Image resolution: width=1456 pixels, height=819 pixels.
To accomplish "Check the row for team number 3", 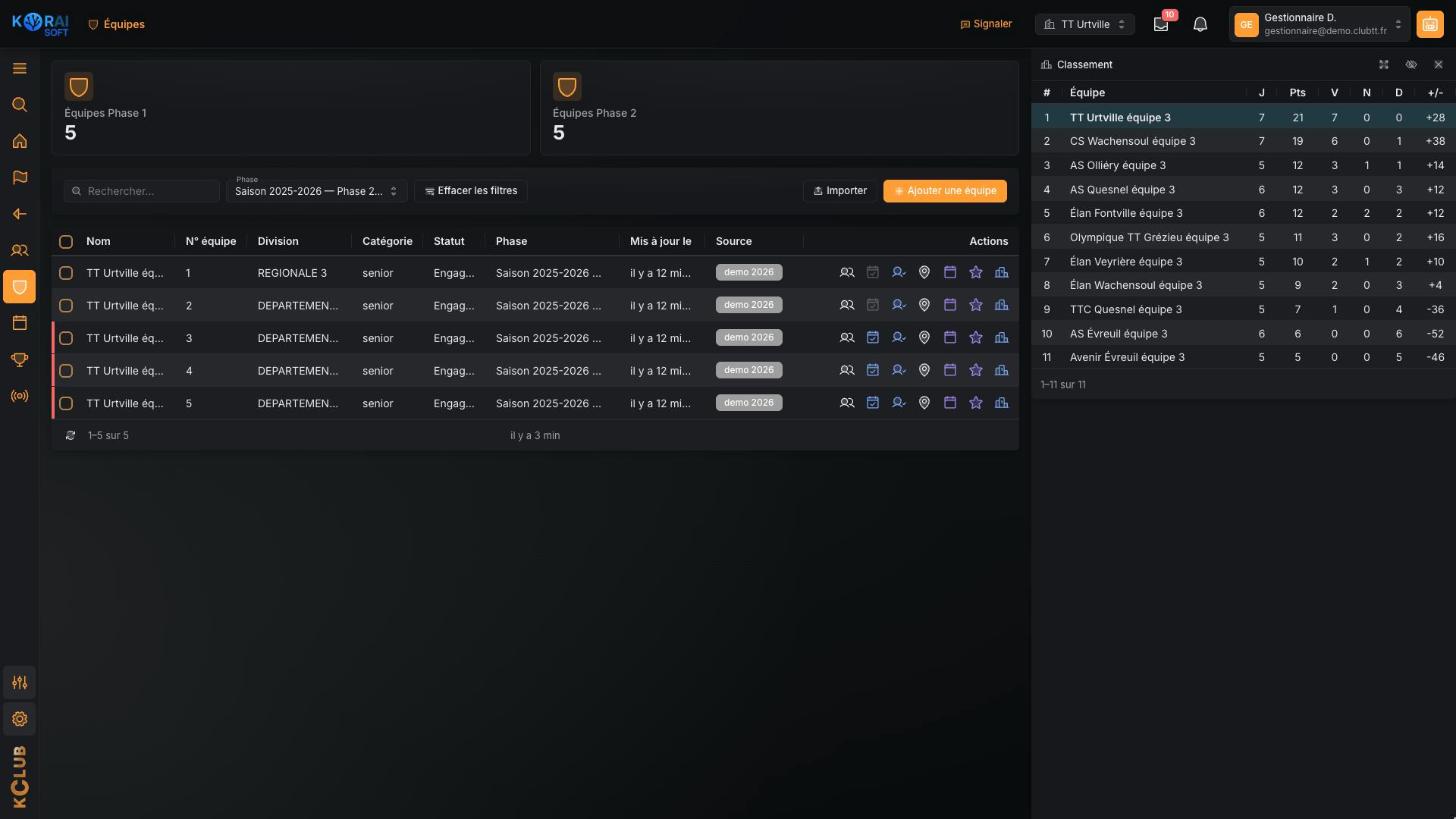I will tap(66, 338).
